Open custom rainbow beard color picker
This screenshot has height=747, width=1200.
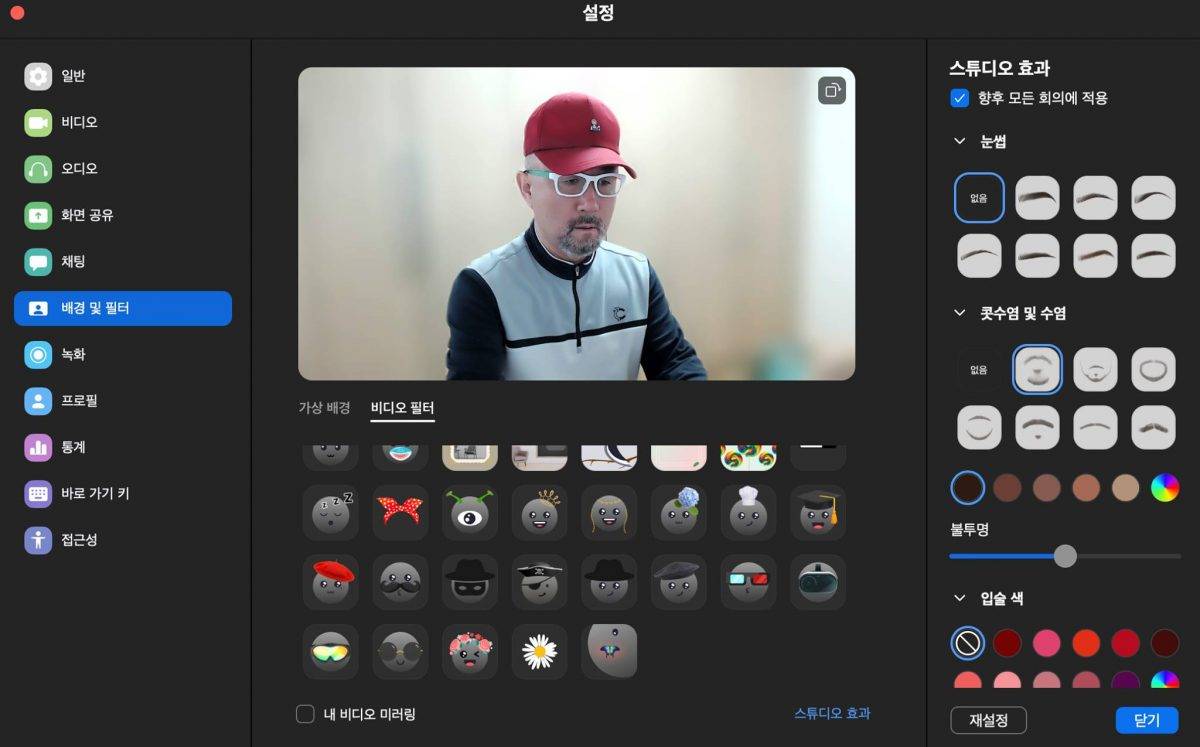[x=1165, y=488]
